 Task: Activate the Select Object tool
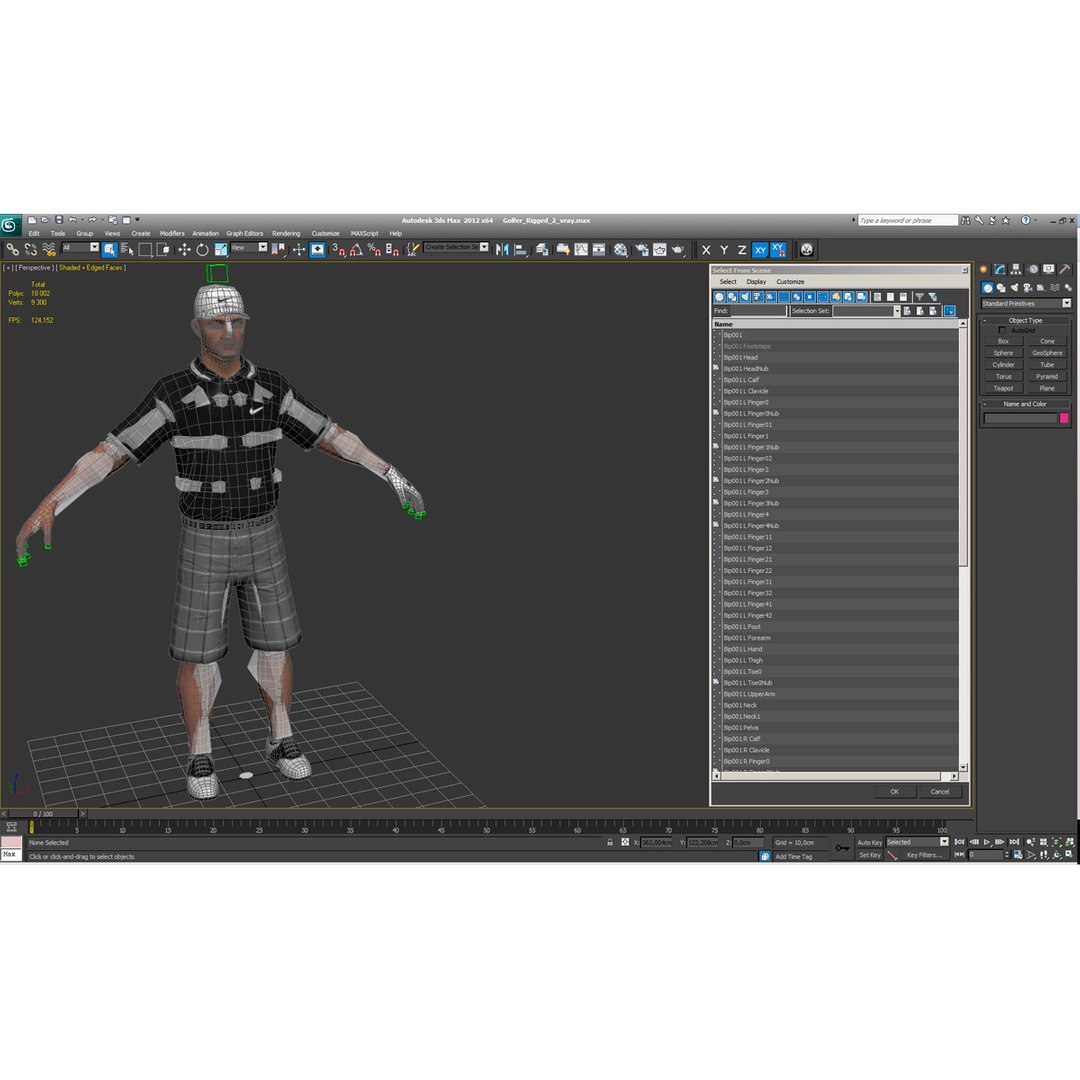click(110, 249)
